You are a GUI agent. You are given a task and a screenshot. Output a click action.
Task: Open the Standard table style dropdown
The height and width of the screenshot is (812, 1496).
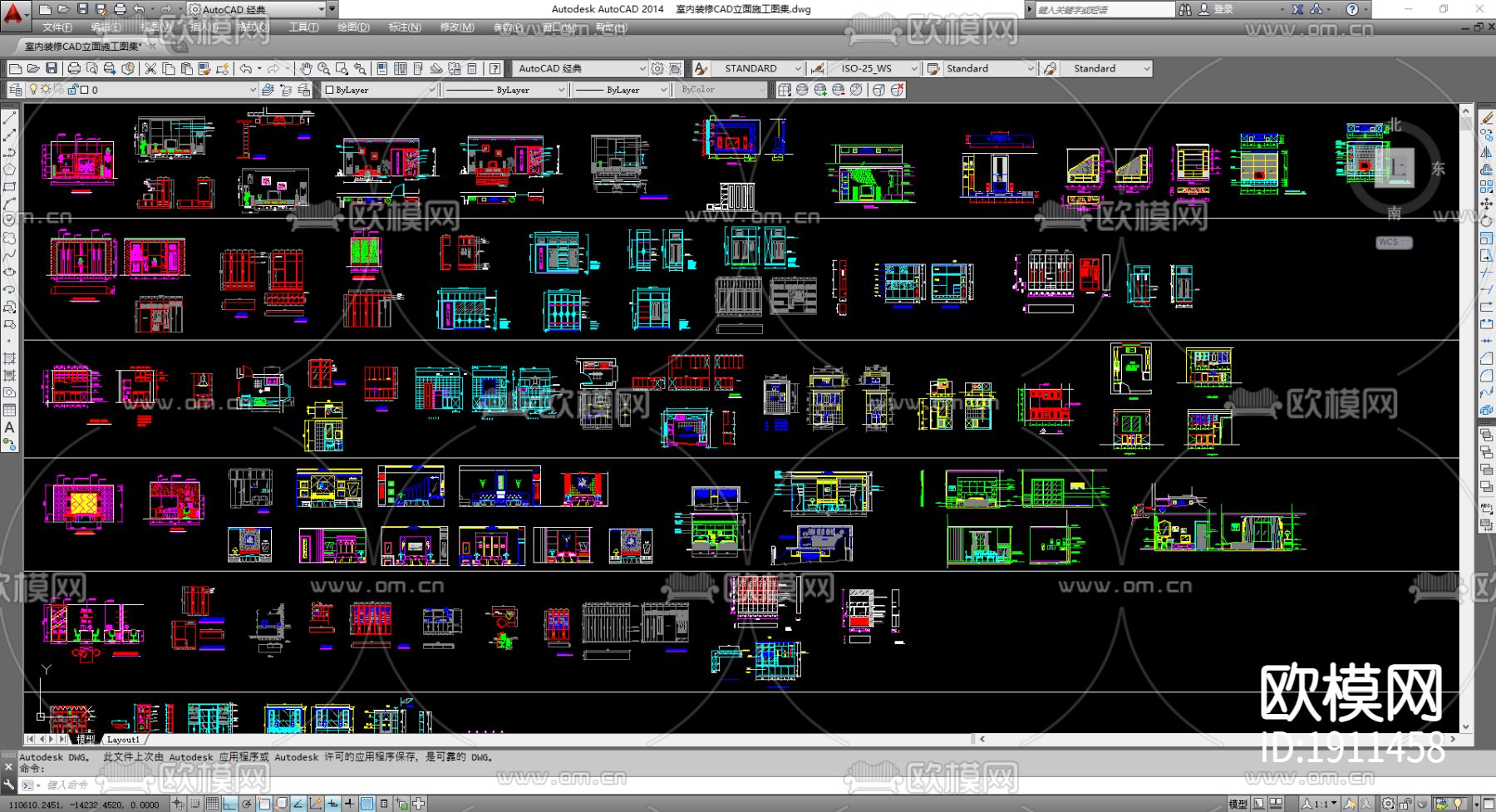tap(990, 68)
